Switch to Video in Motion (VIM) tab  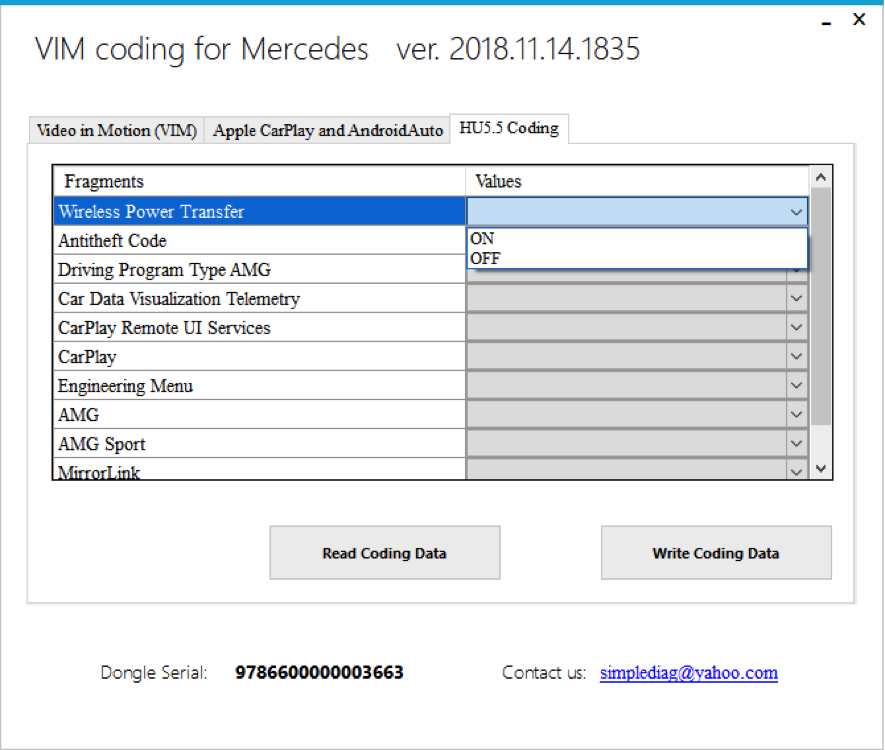[x=116, y=130]
